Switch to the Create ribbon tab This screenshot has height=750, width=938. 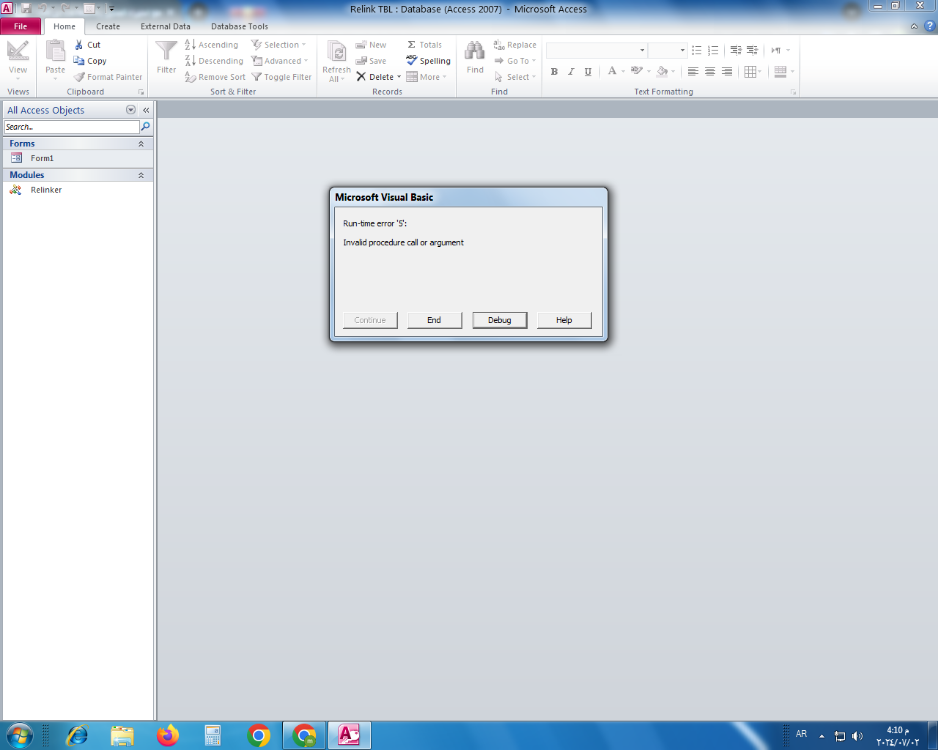click(x=108, y=26)
